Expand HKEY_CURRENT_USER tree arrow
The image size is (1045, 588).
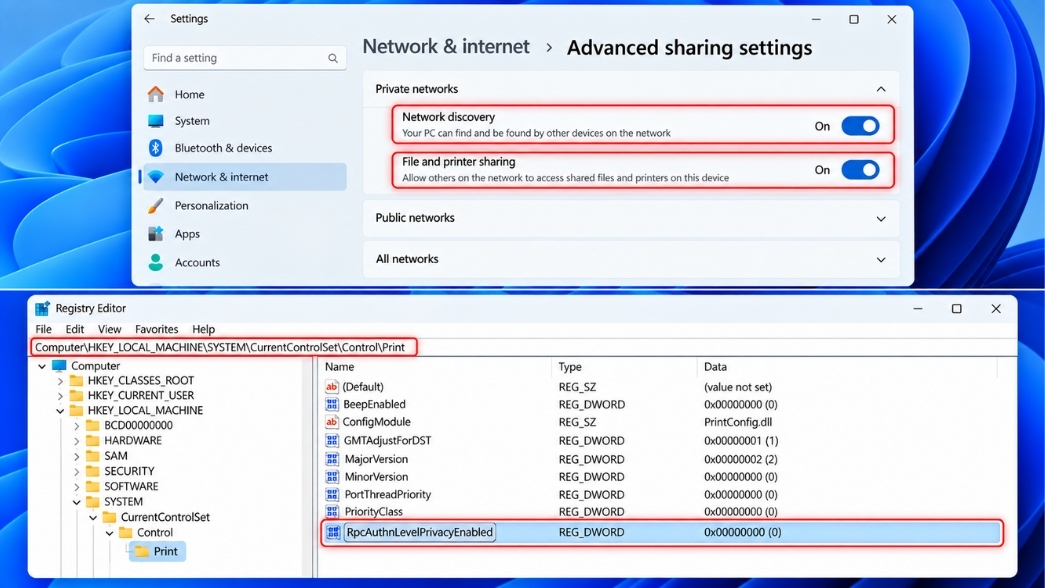point(60,396)
